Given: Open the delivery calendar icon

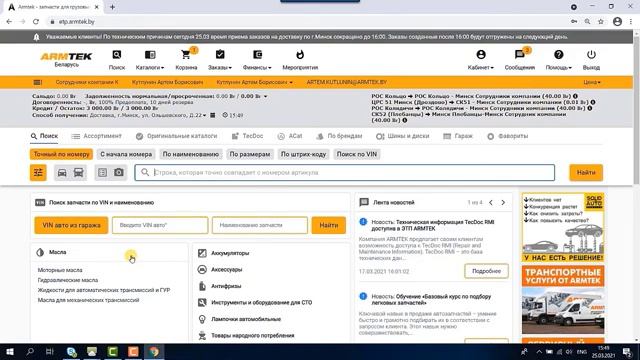Looking at the screenshot, I should tap(213, 116).
